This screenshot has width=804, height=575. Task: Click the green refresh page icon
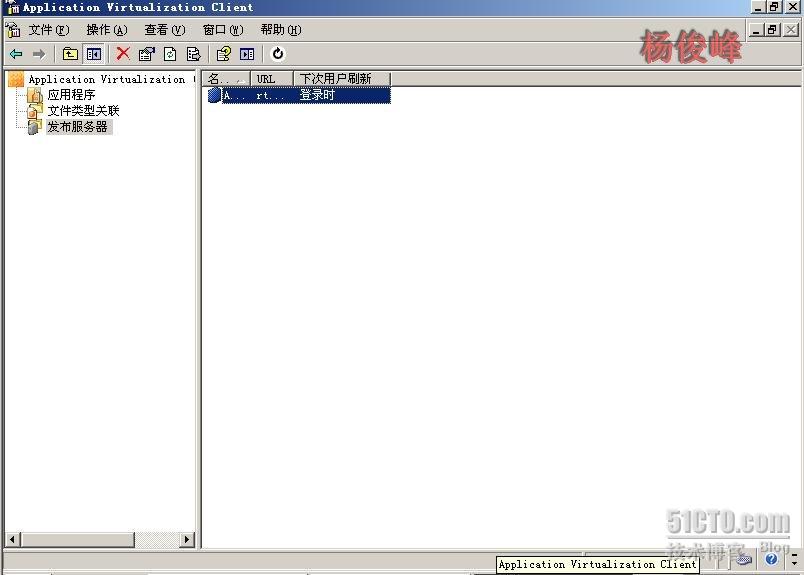pos(170,54)
